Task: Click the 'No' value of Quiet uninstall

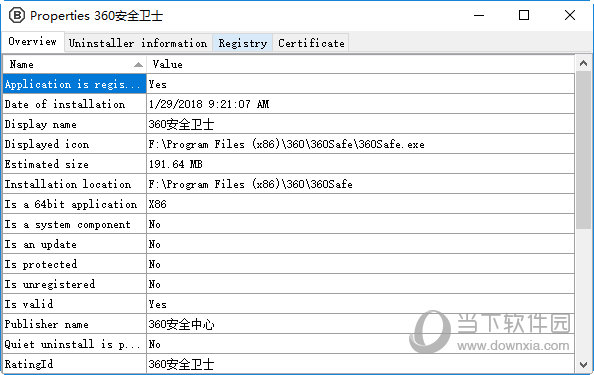Action: [155, 344]
